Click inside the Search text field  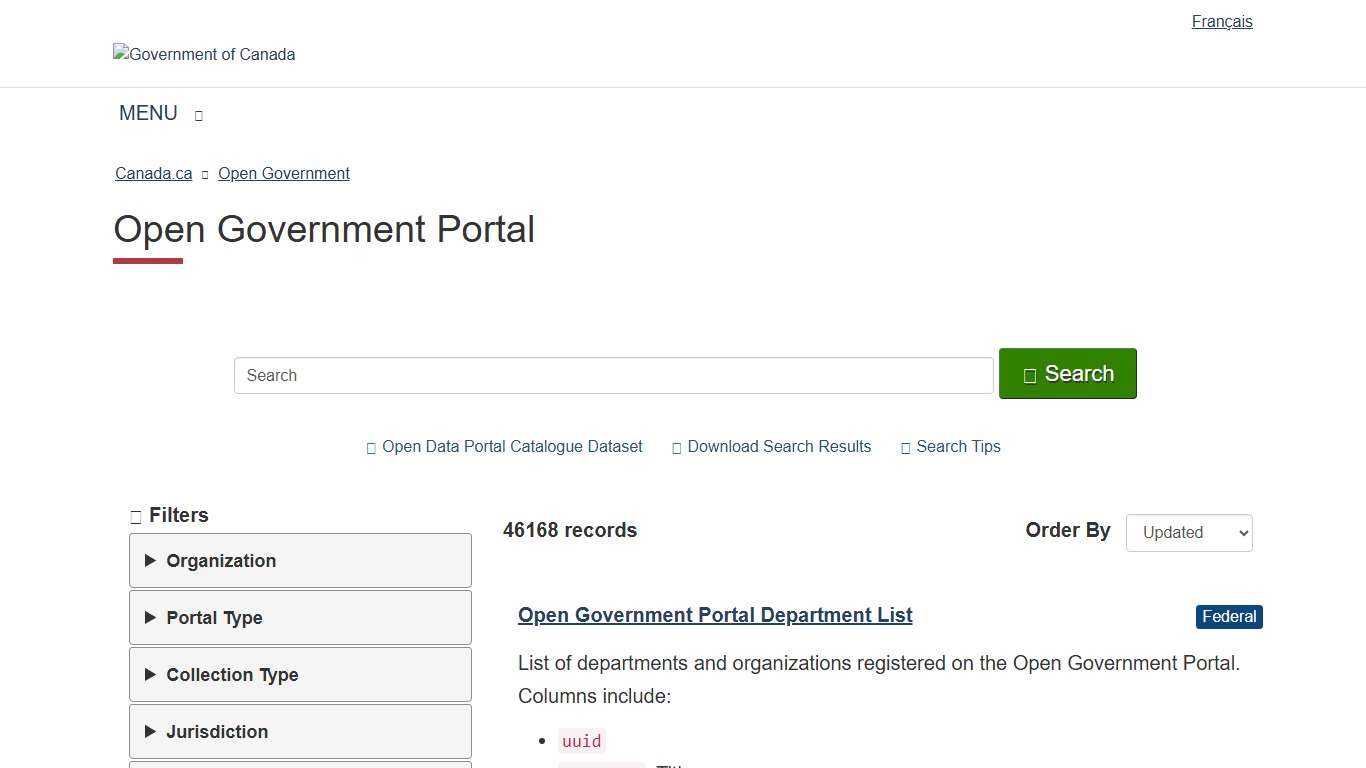(613, 375)
